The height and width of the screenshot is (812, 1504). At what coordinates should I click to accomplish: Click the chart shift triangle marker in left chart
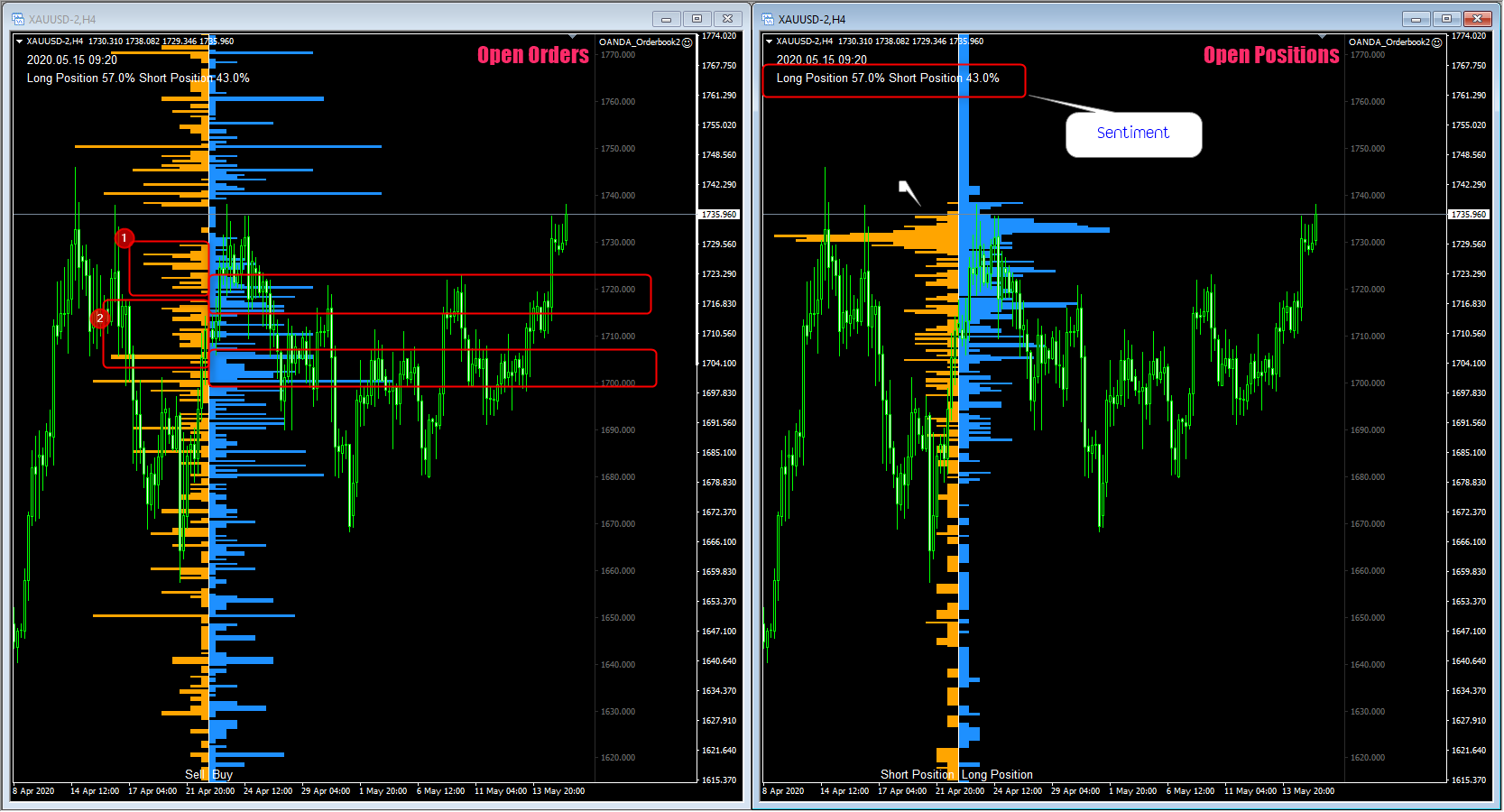(x=572, y=37)
